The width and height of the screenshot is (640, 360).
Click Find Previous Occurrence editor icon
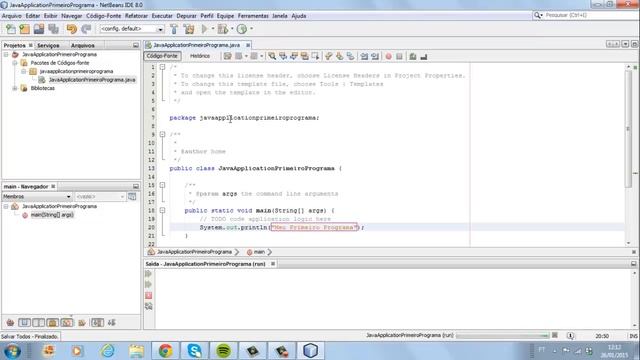(x=283, y=56)
